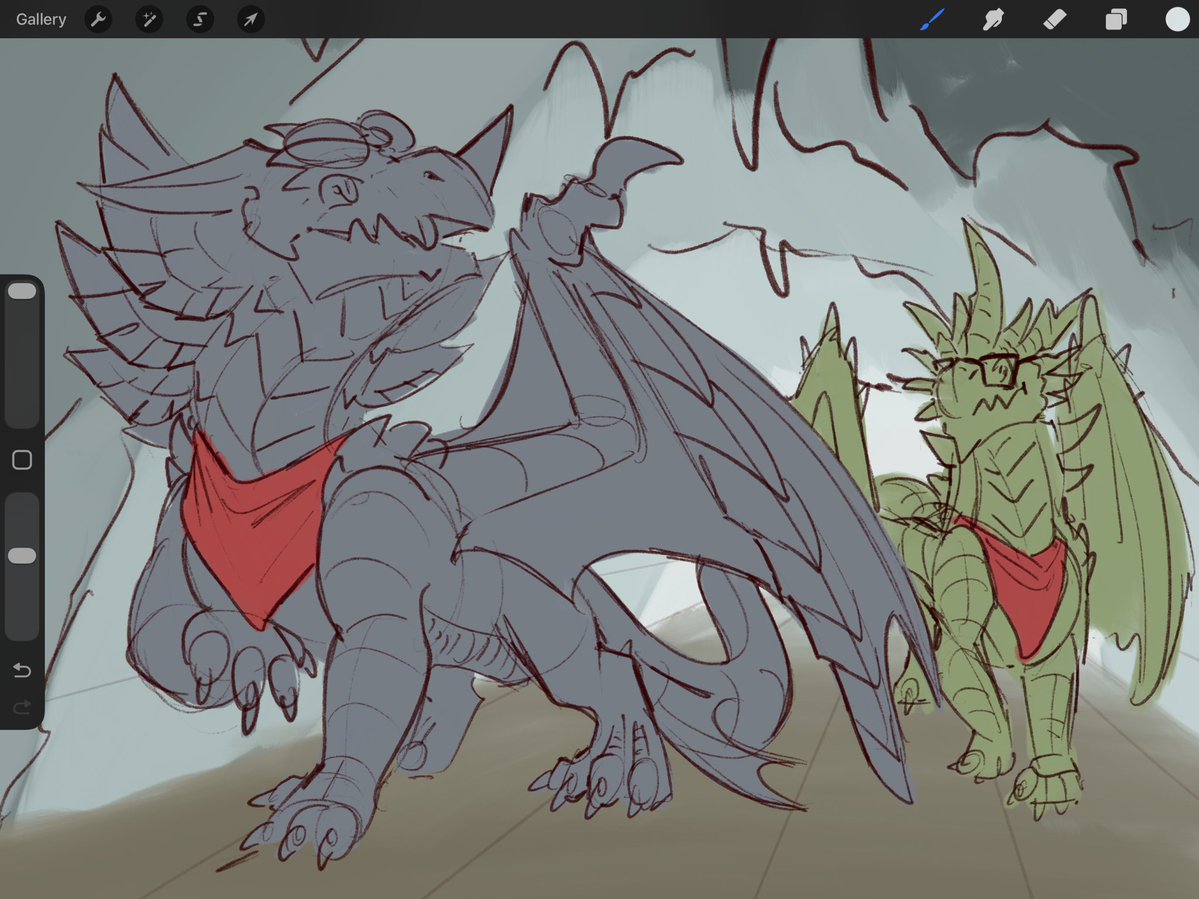Open the color picker swatch

click(1177, 19)
